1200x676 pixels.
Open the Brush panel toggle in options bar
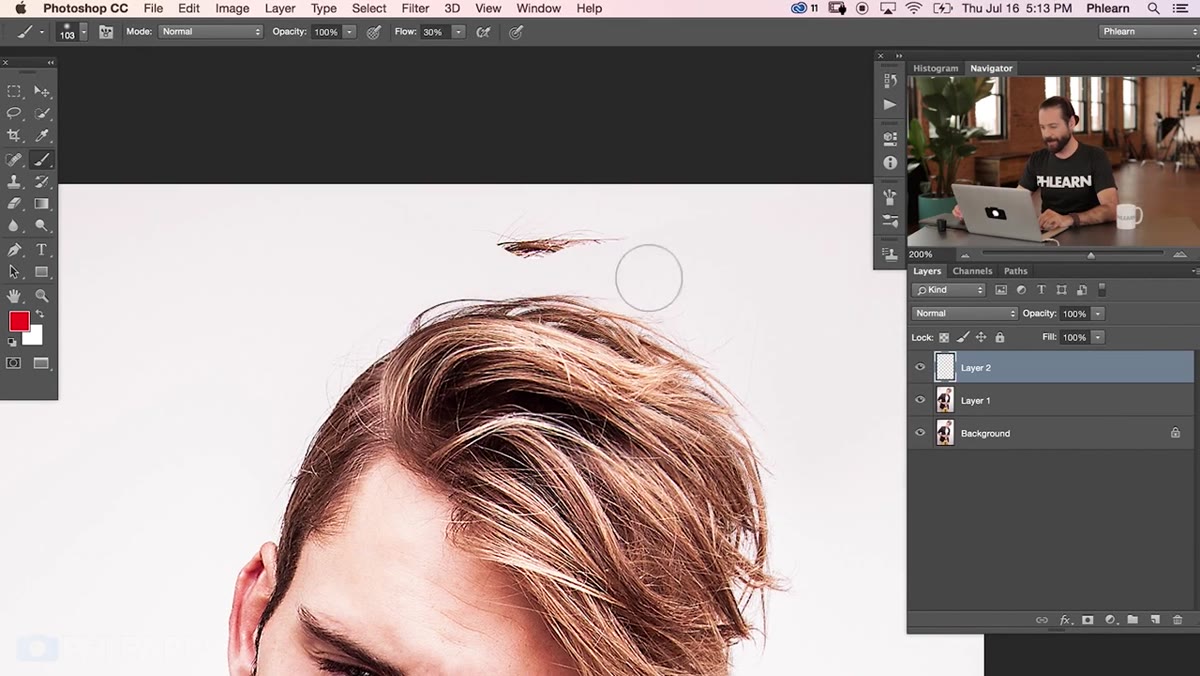106,32
